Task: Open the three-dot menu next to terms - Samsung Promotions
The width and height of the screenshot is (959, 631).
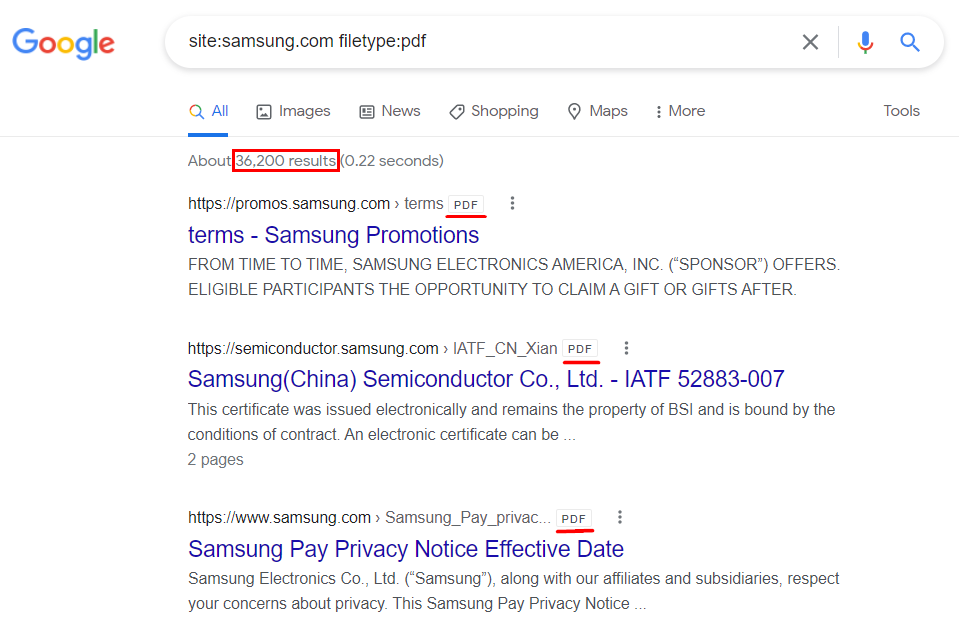Action: 512,203
